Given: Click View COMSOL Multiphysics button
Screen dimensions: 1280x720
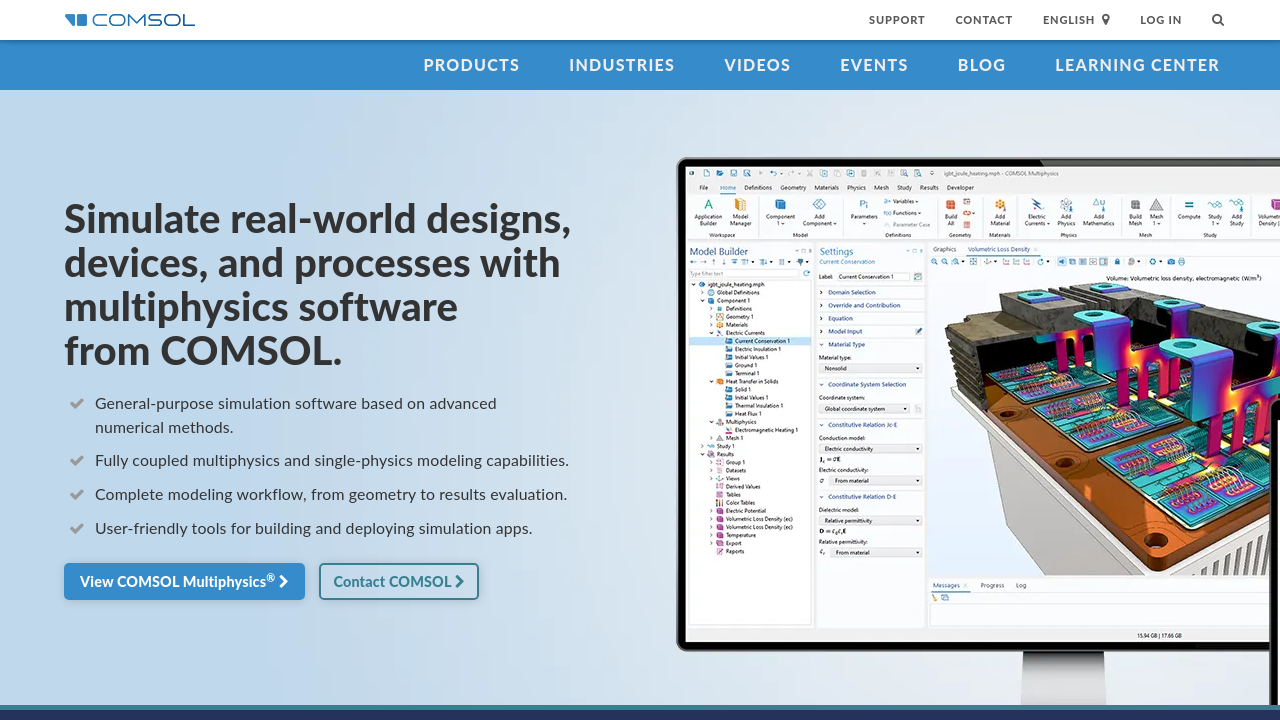Looking at the screenshot, I should tap(184, 581).
